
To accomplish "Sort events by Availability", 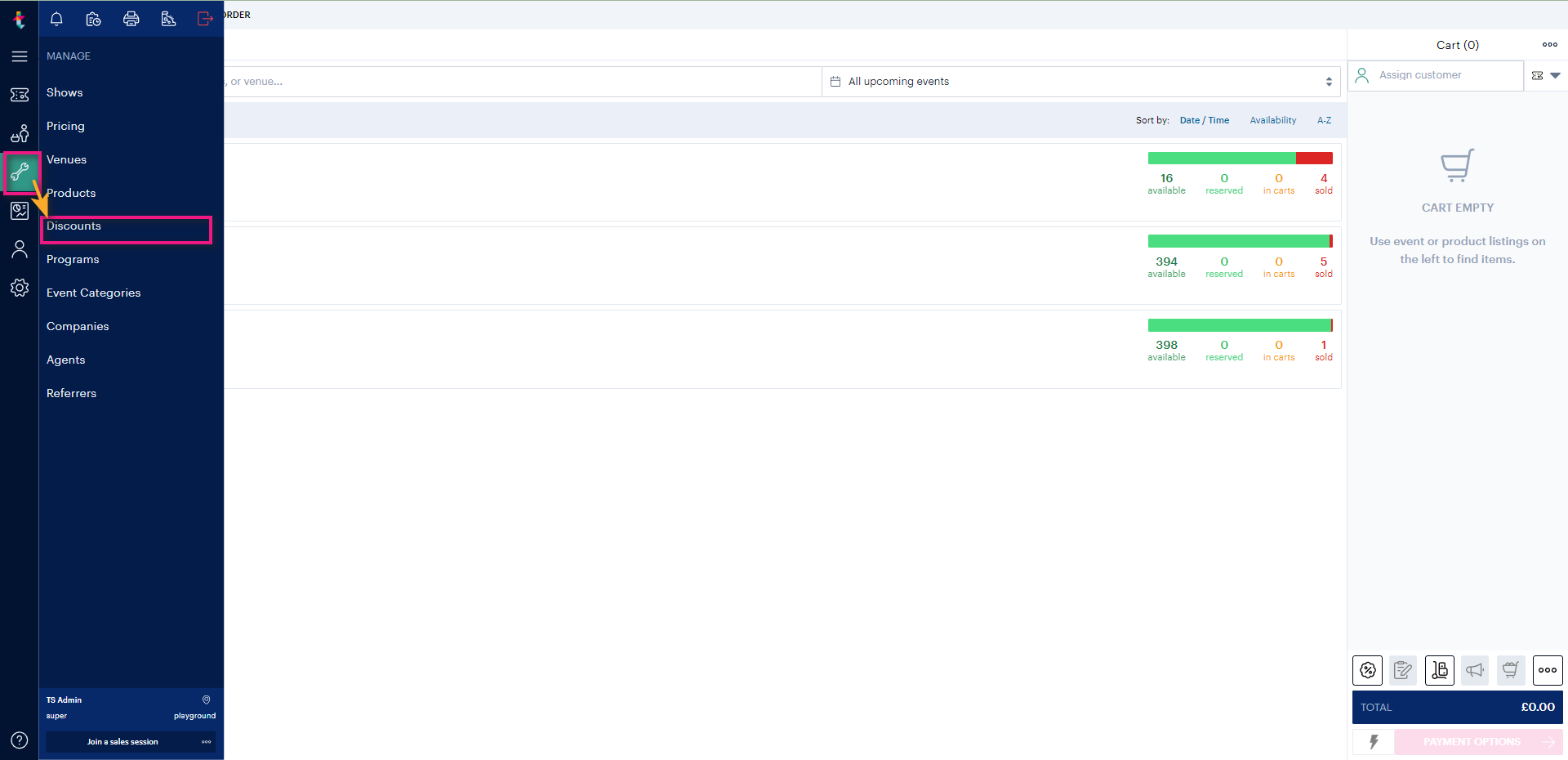I will click(x=1272, y=120).
